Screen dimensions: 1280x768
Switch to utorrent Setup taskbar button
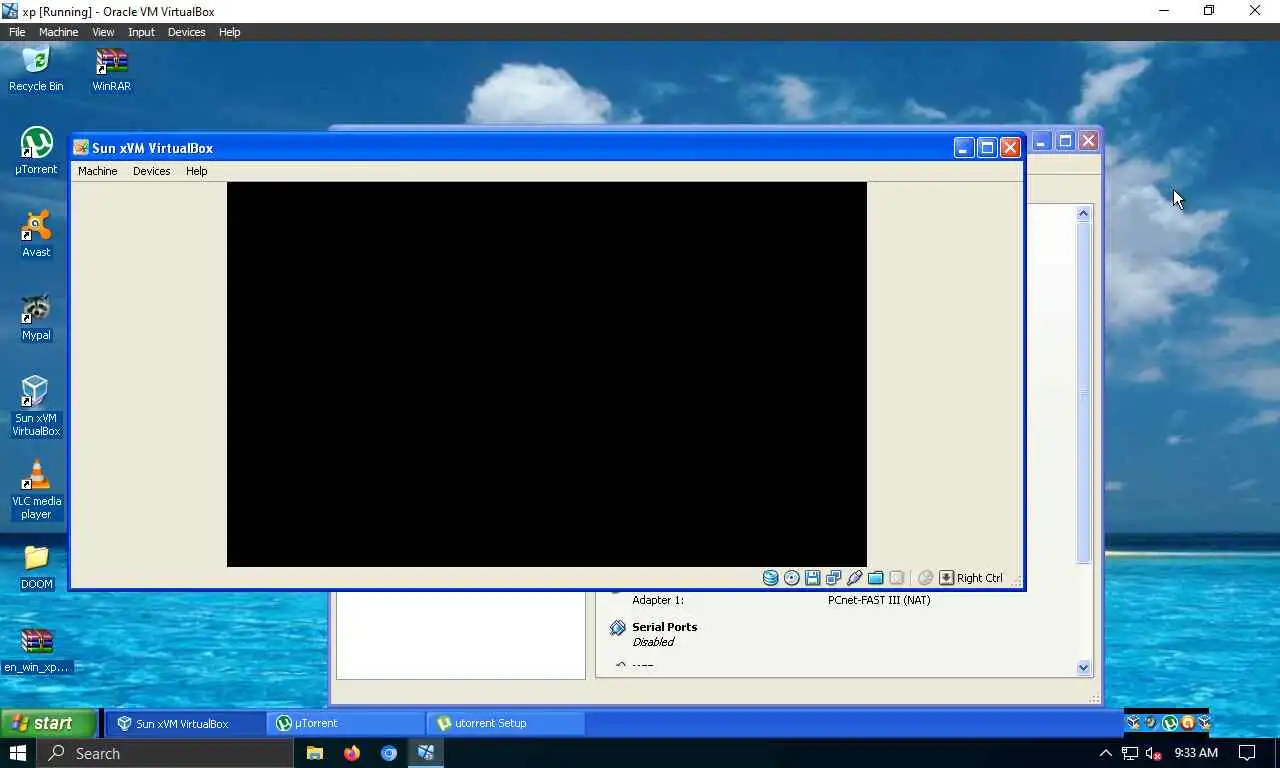506,723
